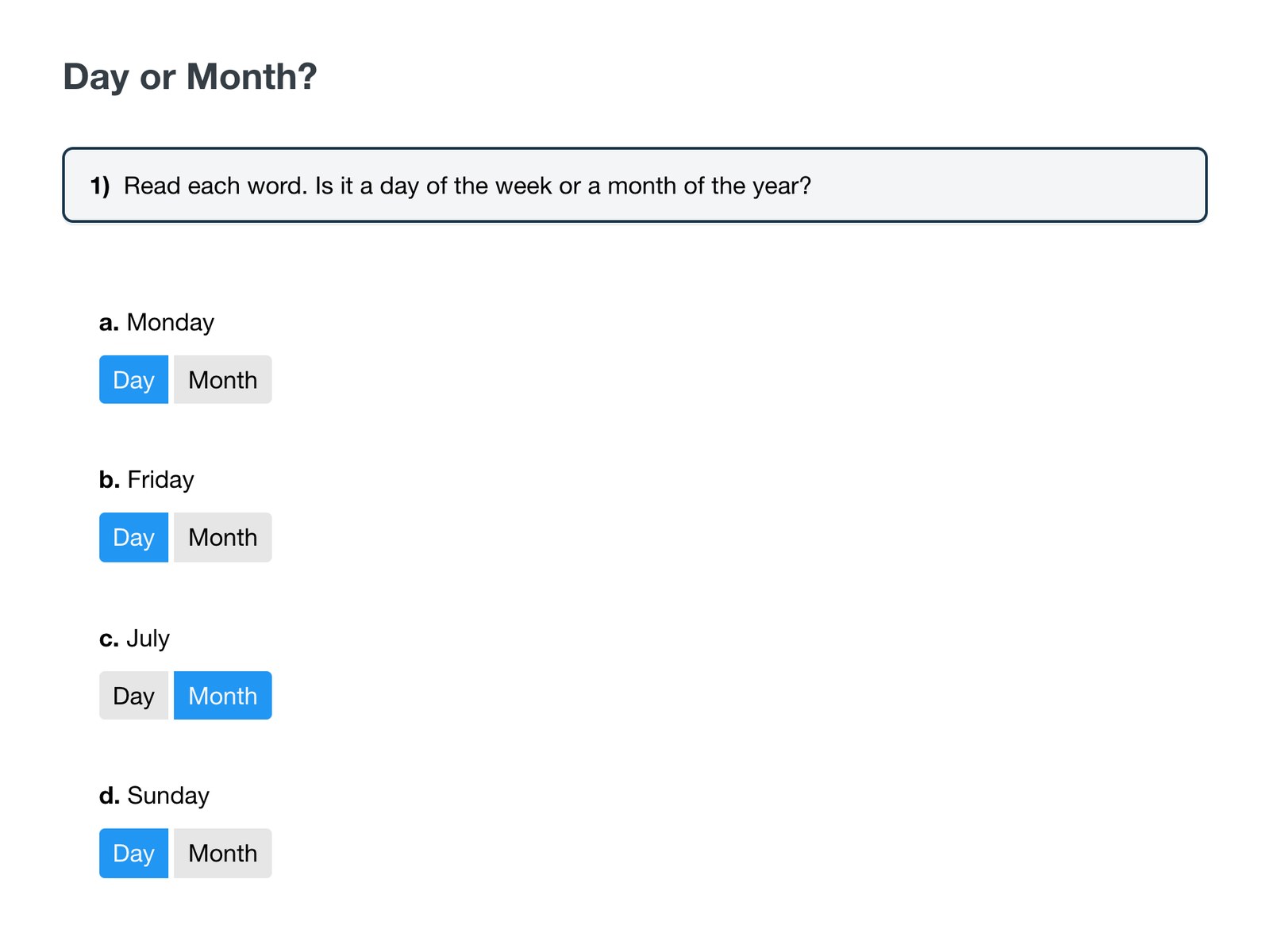Select Day for Friday
This screenshot has width=1270, height=952.
pos(133,537)
